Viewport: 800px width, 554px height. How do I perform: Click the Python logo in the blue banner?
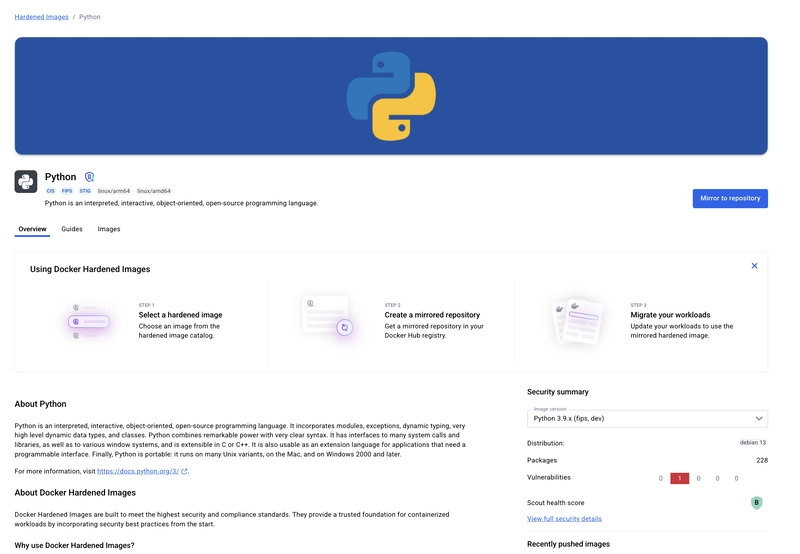[391, 96]
